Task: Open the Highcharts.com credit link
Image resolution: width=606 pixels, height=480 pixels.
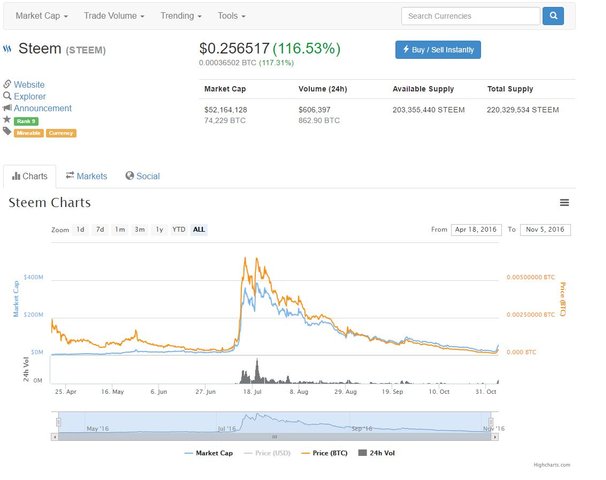Action: [552, 465]
